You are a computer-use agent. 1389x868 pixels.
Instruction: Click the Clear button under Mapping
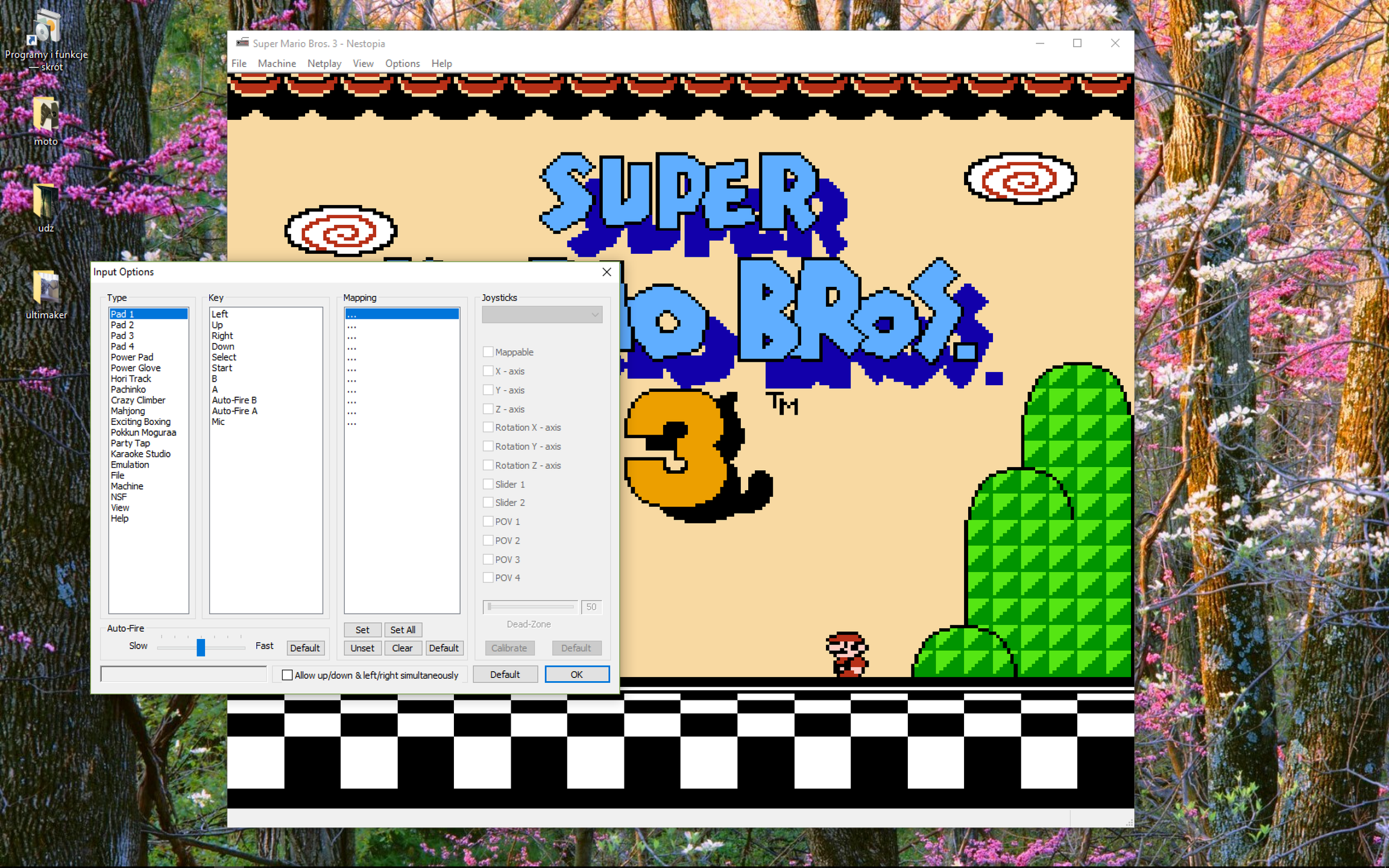(x=402, y=648)
